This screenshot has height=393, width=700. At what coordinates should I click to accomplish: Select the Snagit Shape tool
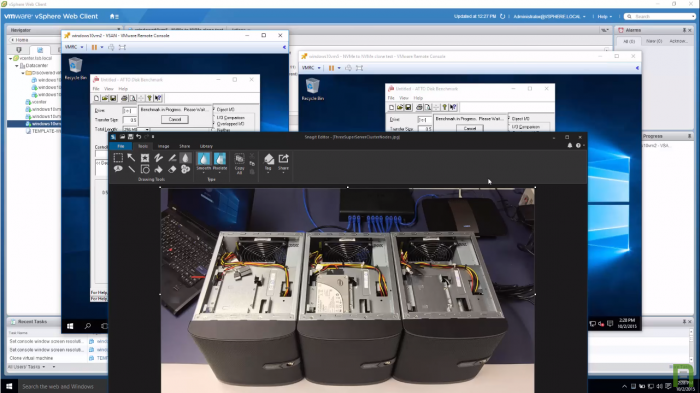tap(145, 169)
